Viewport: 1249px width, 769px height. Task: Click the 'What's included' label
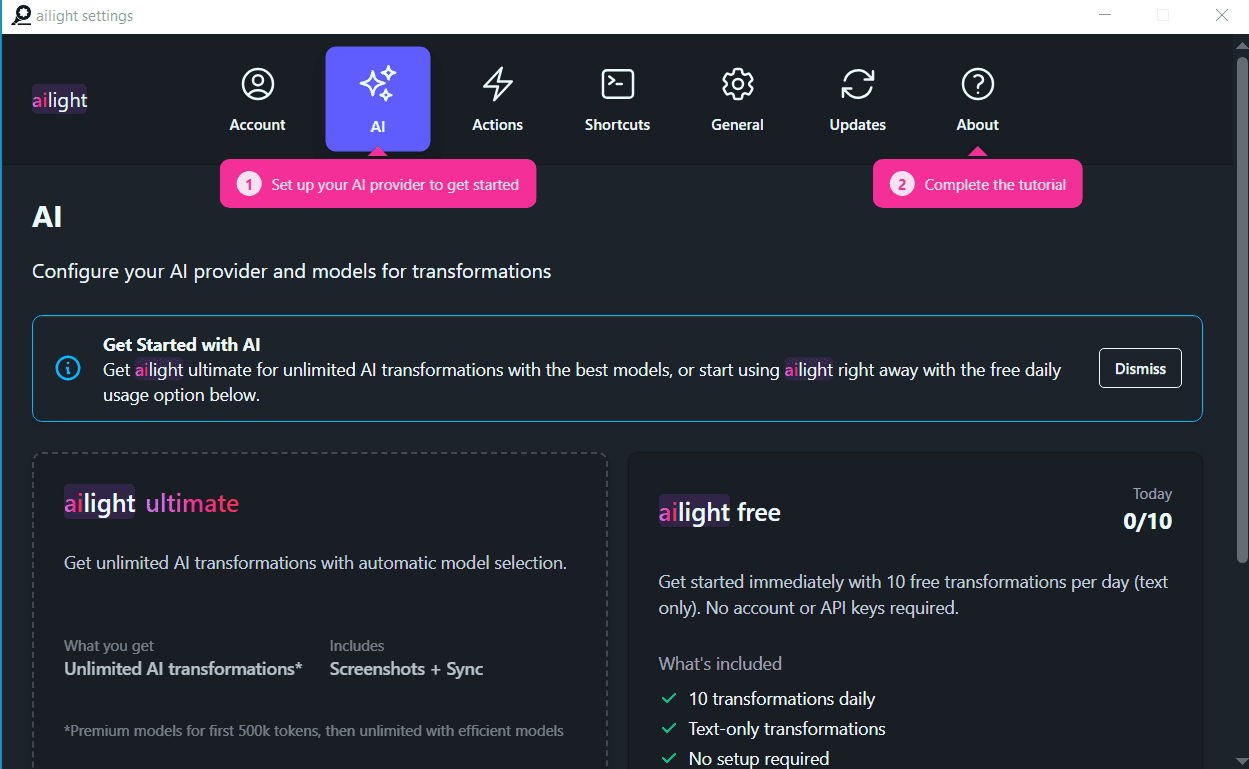[x=720, y=664]
